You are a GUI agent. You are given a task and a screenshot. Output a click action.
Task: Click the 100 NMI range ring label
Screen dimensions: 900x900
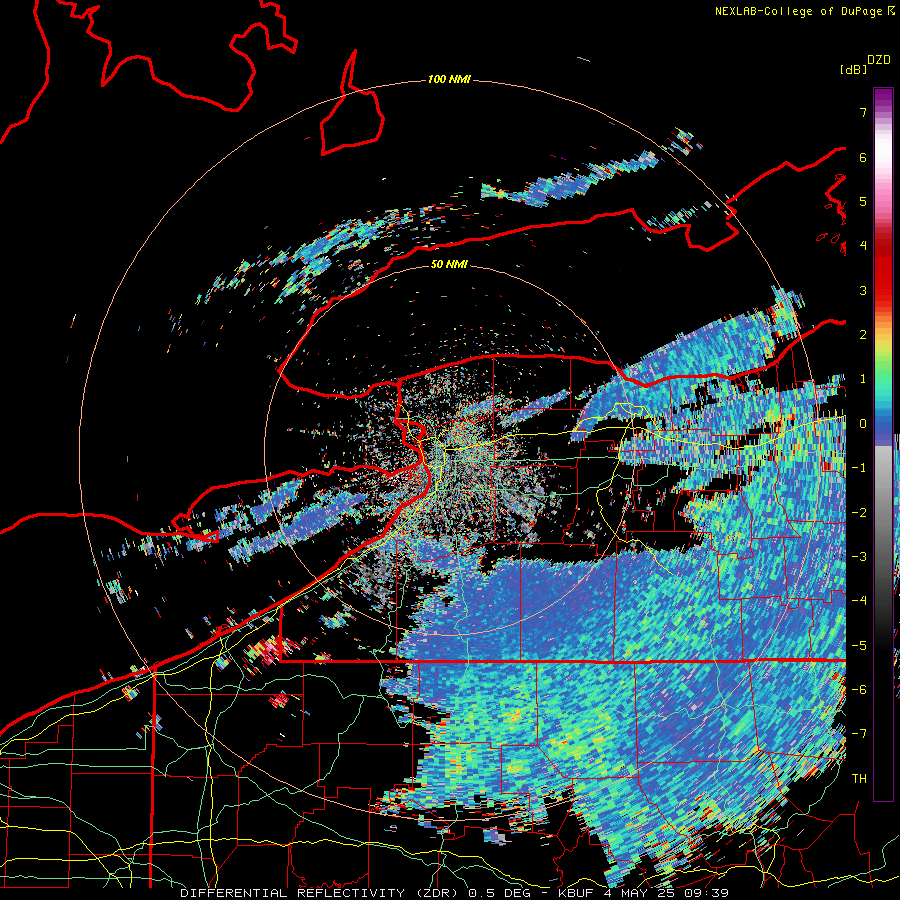449,79
